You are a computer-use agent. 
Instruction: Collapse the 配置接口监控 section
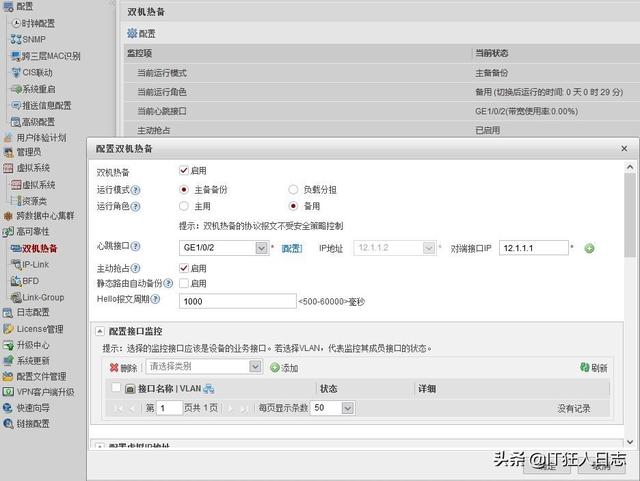(x=100, y=331)
